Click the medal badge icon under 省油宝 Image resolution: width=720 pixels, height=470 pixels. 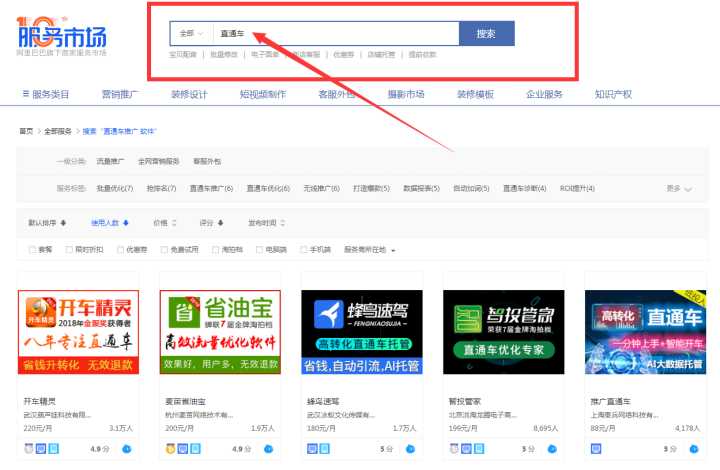click(170, 449)
